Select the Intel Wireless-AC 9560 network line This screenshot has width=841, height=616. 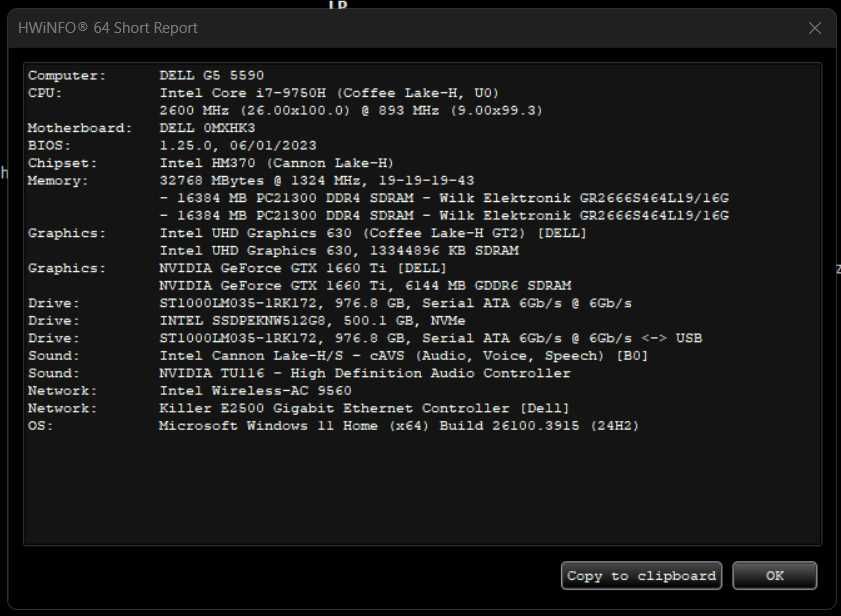(x=255, y=391)
